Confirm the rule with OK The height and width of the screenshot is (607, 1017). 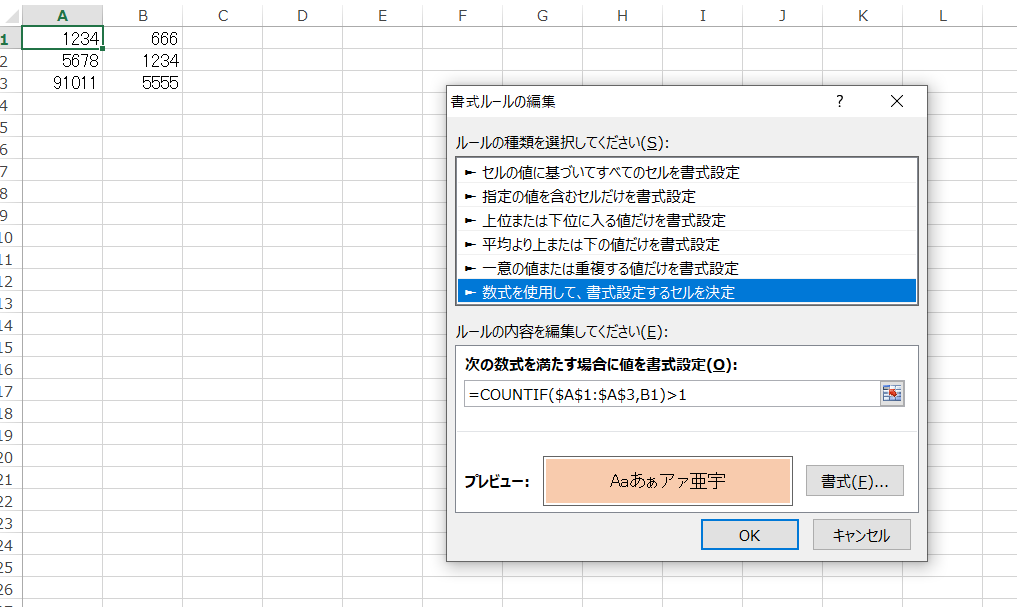[x=749, y=534]
